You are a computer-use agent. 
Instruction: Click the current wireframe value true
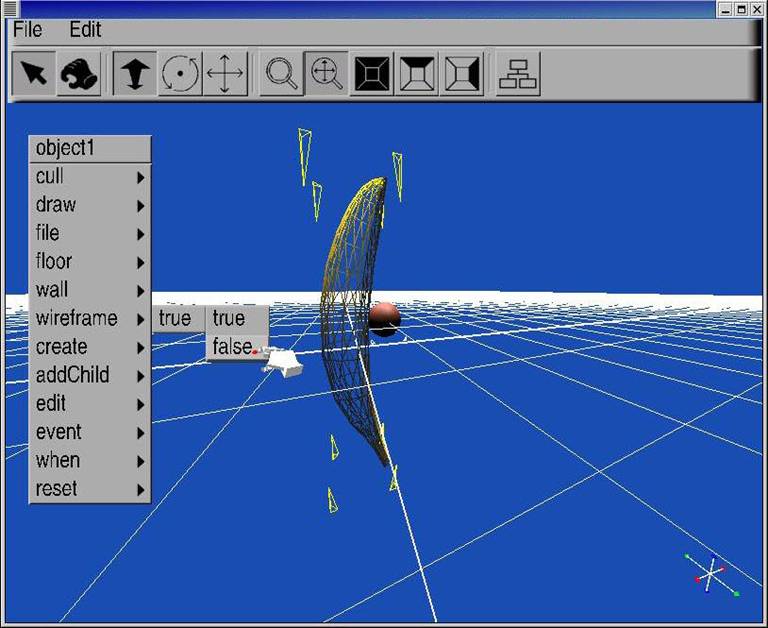pyautogui.click(x=178, y=318)
